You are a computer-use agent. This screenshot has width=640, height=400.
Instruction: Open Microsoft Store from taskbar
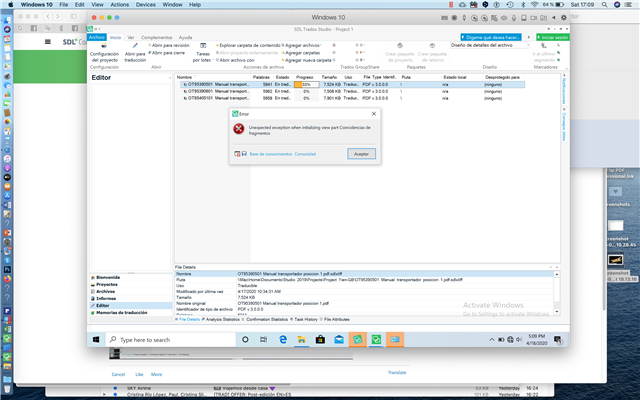(x=320, y=340)
